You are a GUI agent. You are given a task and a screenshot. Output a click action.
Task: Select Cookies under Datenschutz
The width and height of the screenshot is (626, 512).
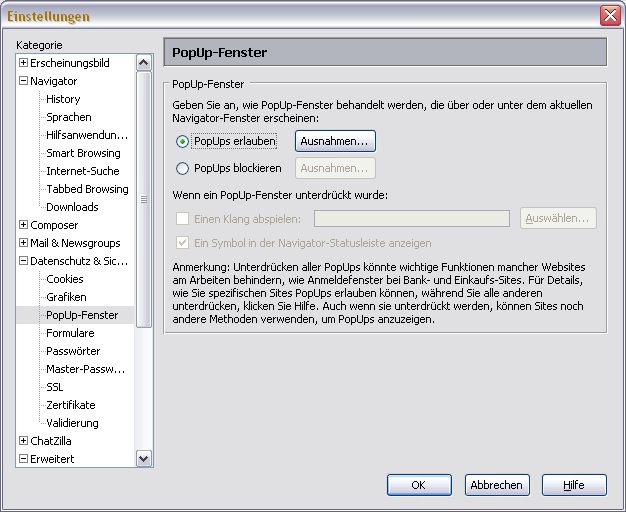pyautogui.click(x=65, y=279)
